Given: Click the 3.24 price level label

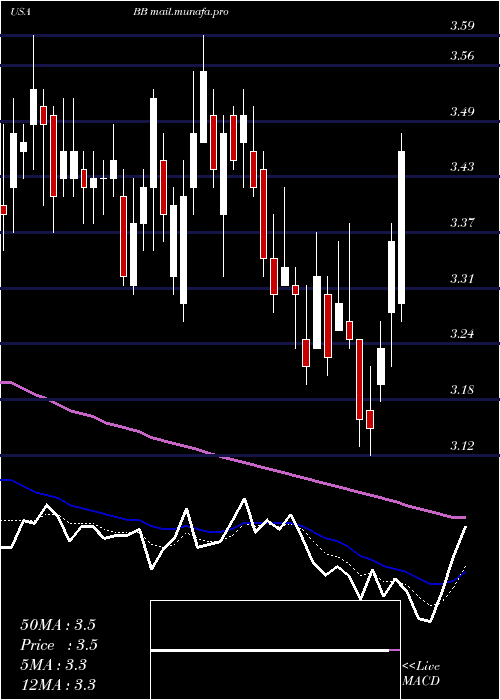Looking at the screenshot, I should click(x=462, y=334).
